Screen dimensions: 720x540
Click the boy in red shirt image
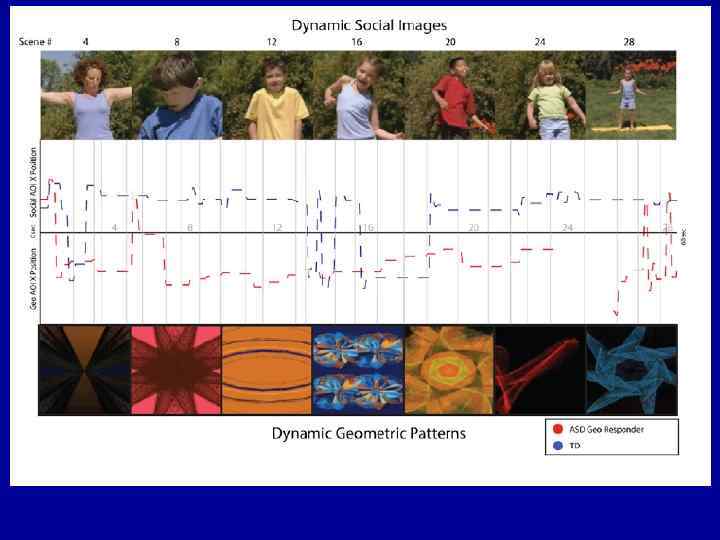(x=450, y=95)
